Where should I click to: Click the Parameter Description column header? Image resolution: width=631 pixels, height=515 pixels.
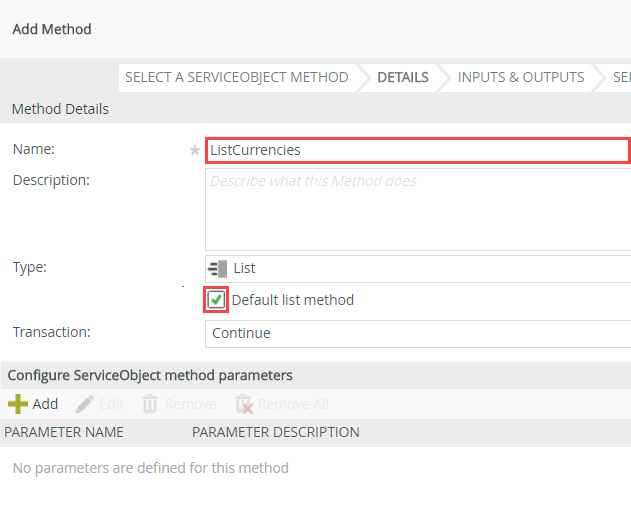(x=275, y=432)
